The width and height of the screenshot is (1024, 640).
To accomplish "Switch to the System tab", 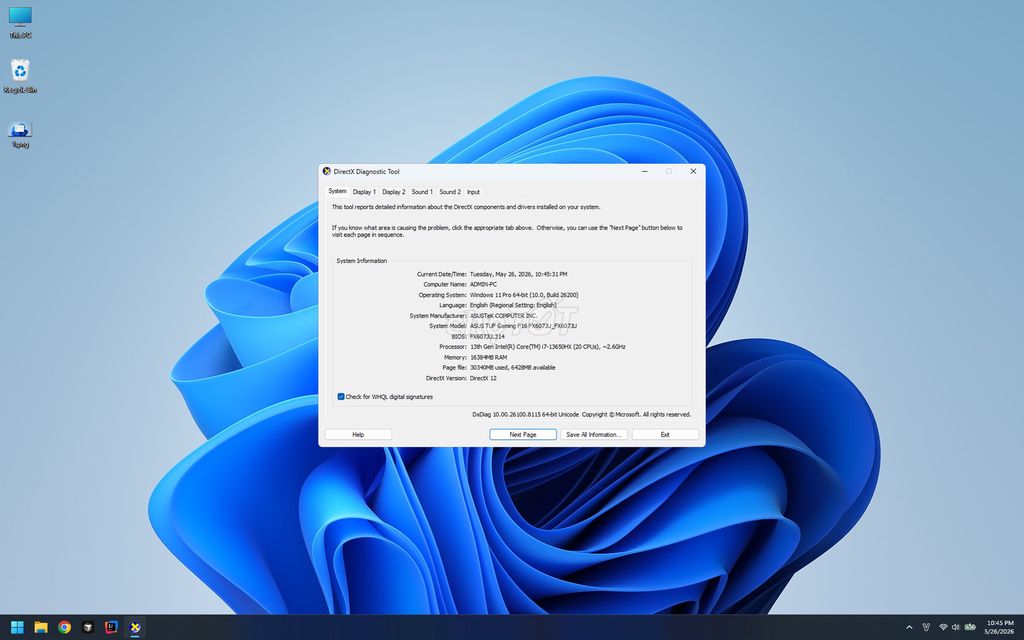I will (x=337, y=191).
